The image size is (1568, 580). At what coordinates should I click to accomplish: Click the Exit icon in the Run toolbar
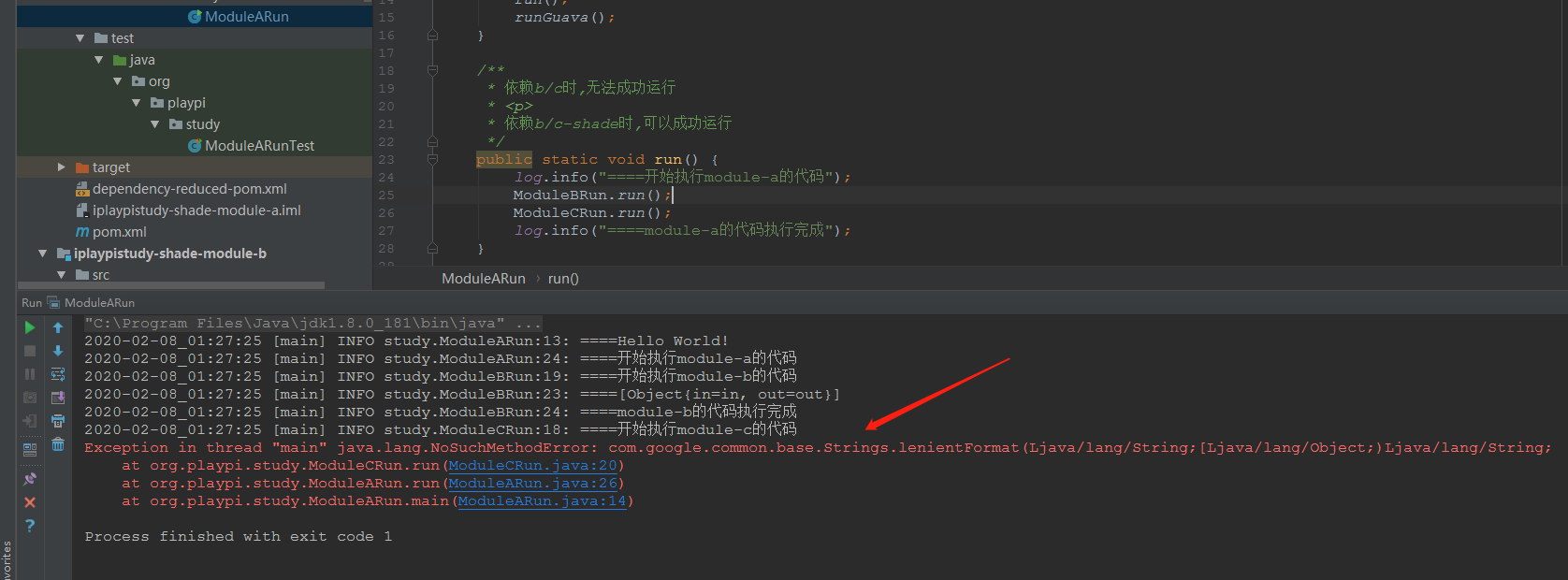pos(30,421)
